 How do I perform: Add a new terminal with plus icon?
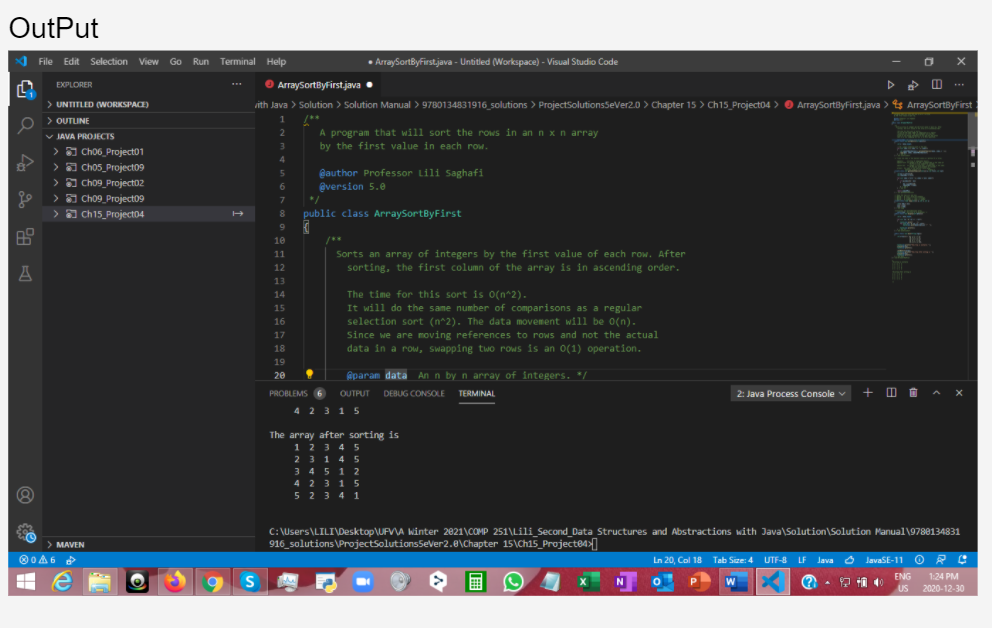(x=868, y=393)
